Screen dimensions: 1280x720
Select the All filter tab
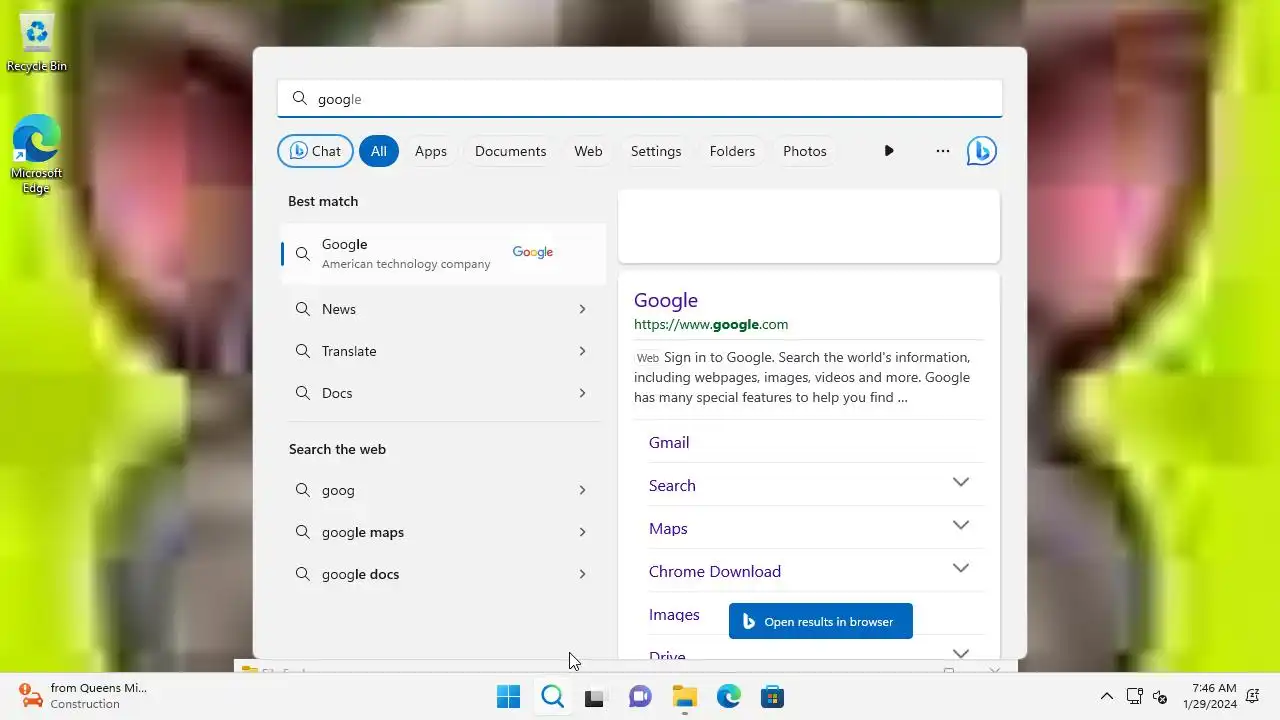[378, 151]
